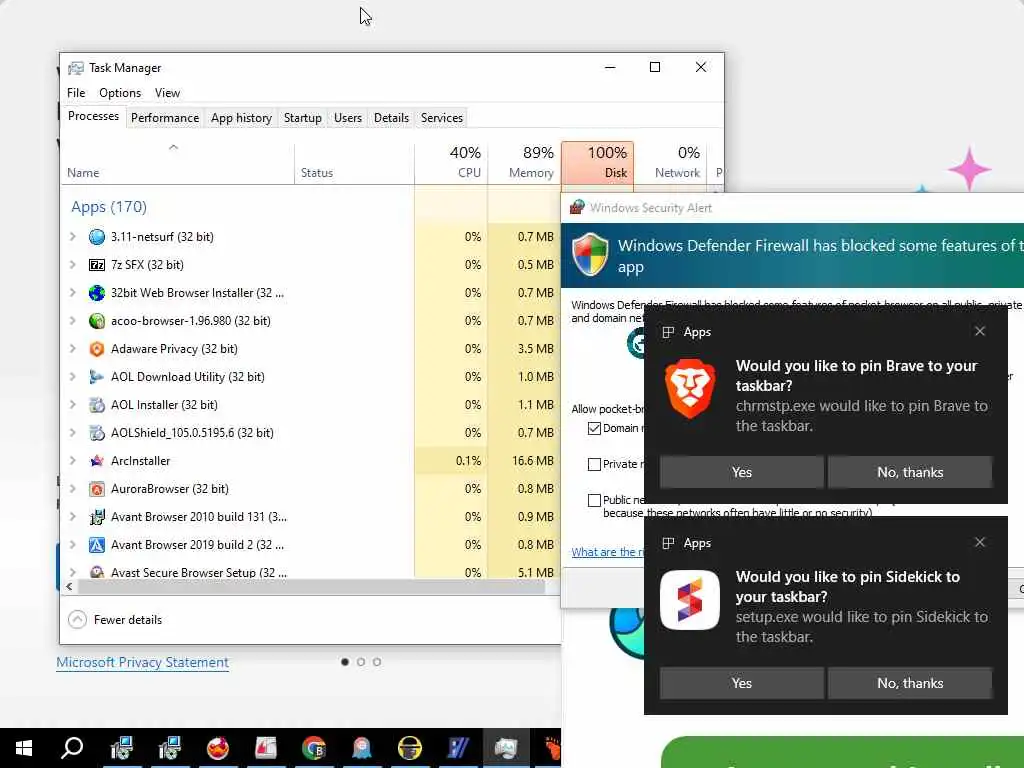The width and height of the screenshot is (1024, 768).
Task: Open the Options menu
Action: [120, 93]
